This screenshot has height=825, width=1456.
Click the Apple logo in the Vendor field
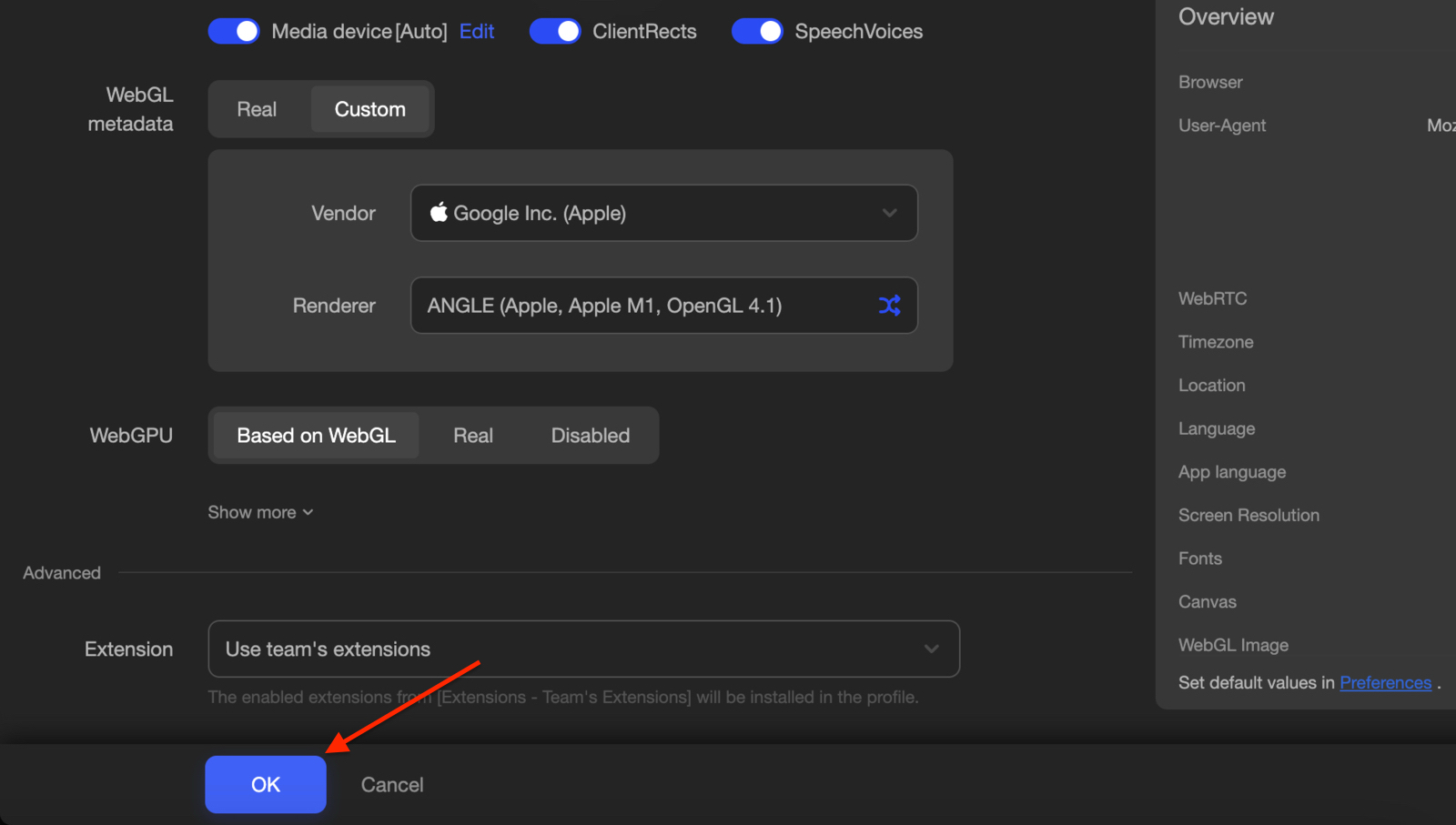pos(439,213)
